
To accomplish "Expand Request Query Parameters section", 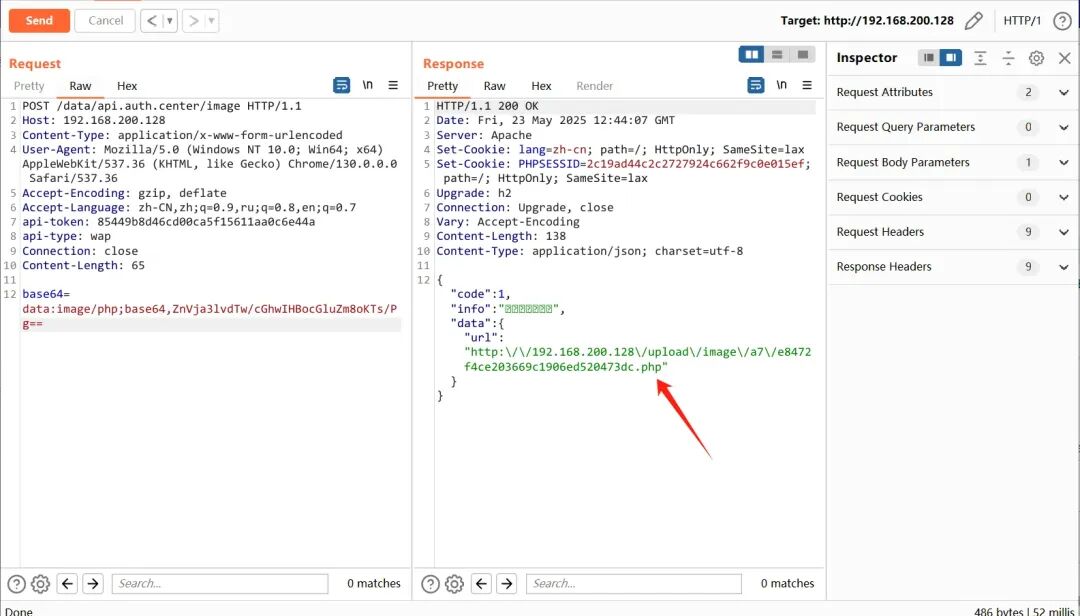I will coord(953,127).
